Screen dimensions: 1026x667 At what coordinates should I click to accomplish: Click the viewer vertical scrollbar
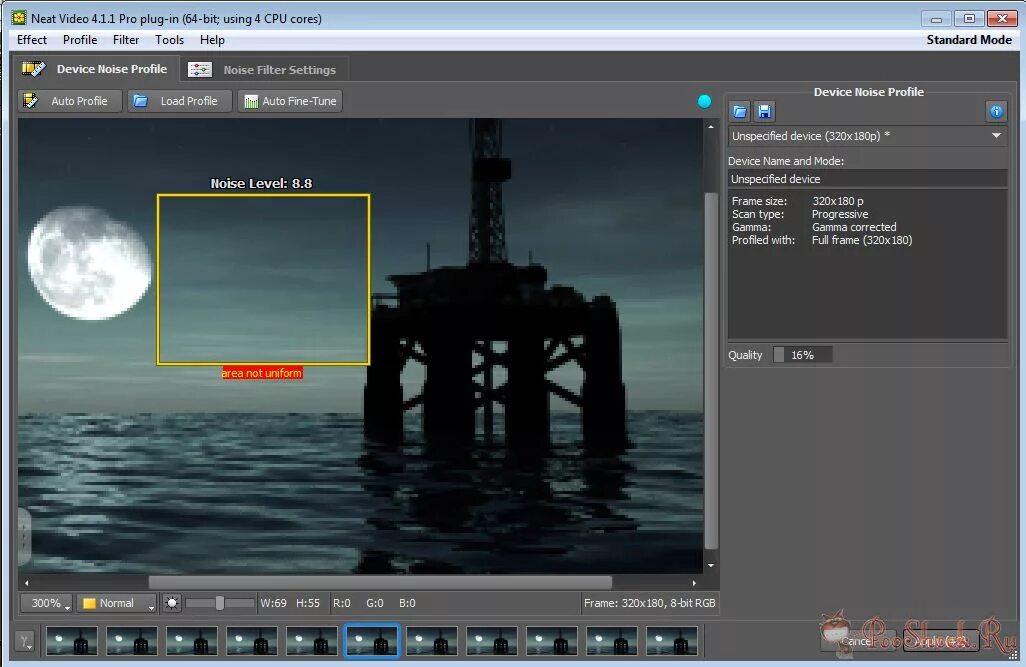coord(711,370)
